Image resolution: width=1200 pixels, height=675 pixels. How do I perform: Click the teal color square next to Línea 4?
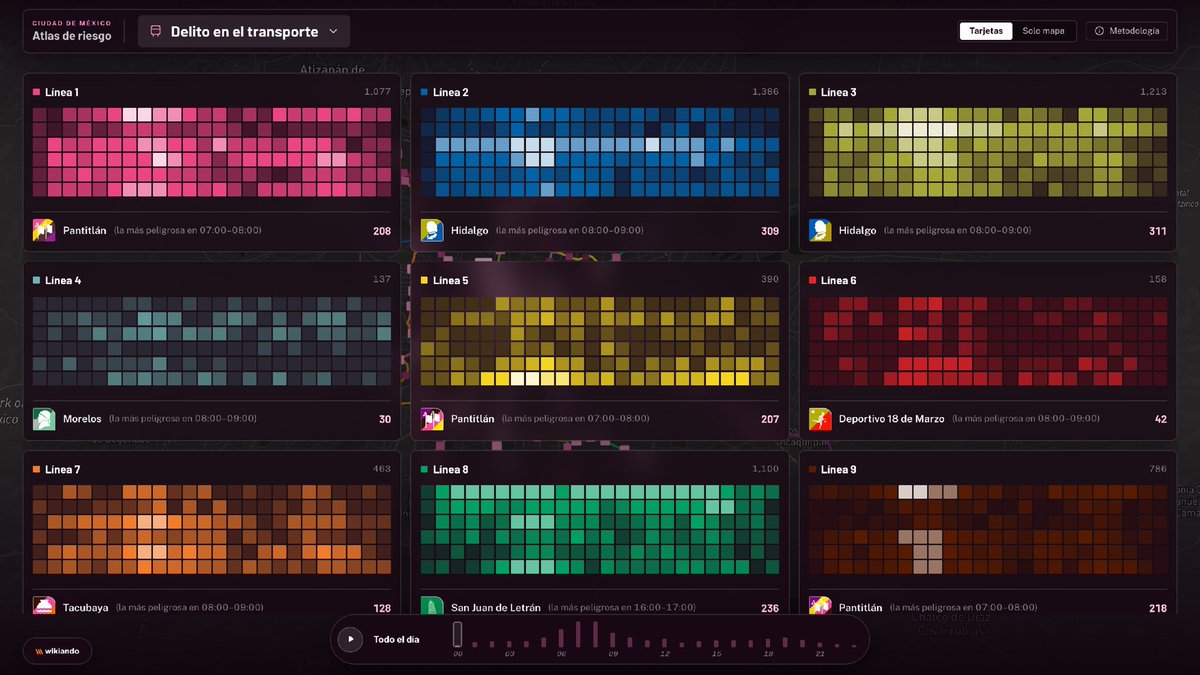click(37, 281)
